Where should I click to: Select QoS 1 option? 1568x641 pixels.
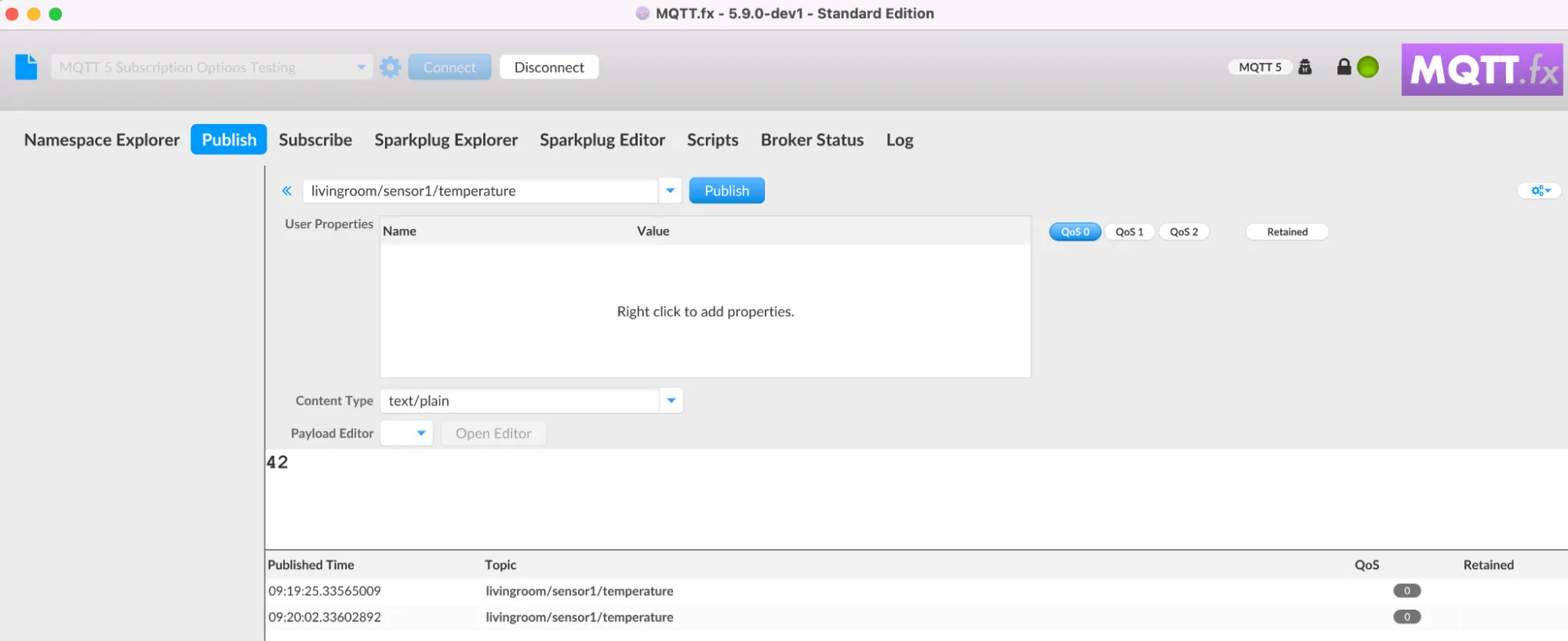point(1130,231)
